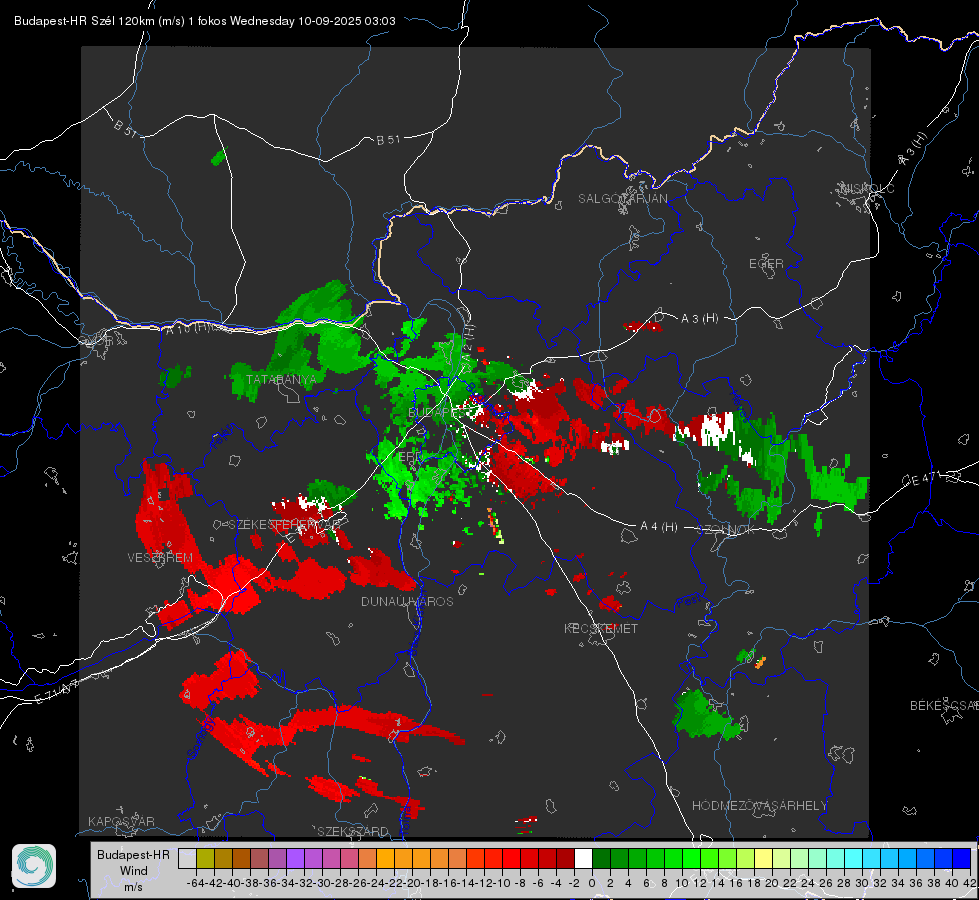The width and height of the screenshot is (979, 900).
Task: Pick the white legend swatch above 0
Action: [583, 858]
